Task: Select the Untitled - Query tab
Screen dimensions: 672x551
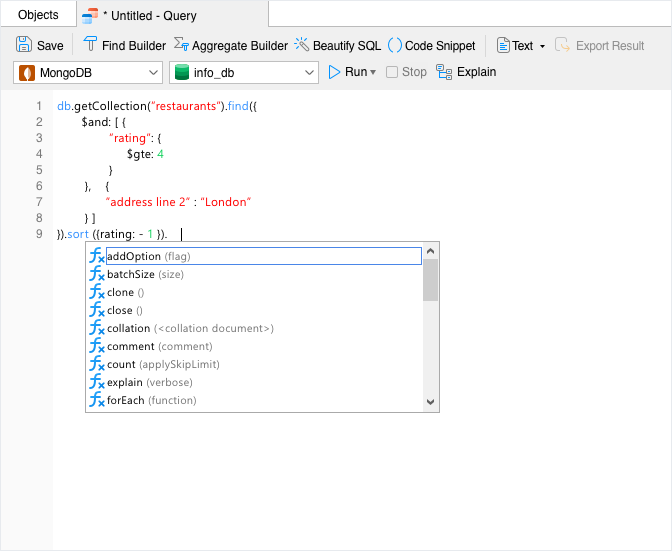Action: point(173,15)
